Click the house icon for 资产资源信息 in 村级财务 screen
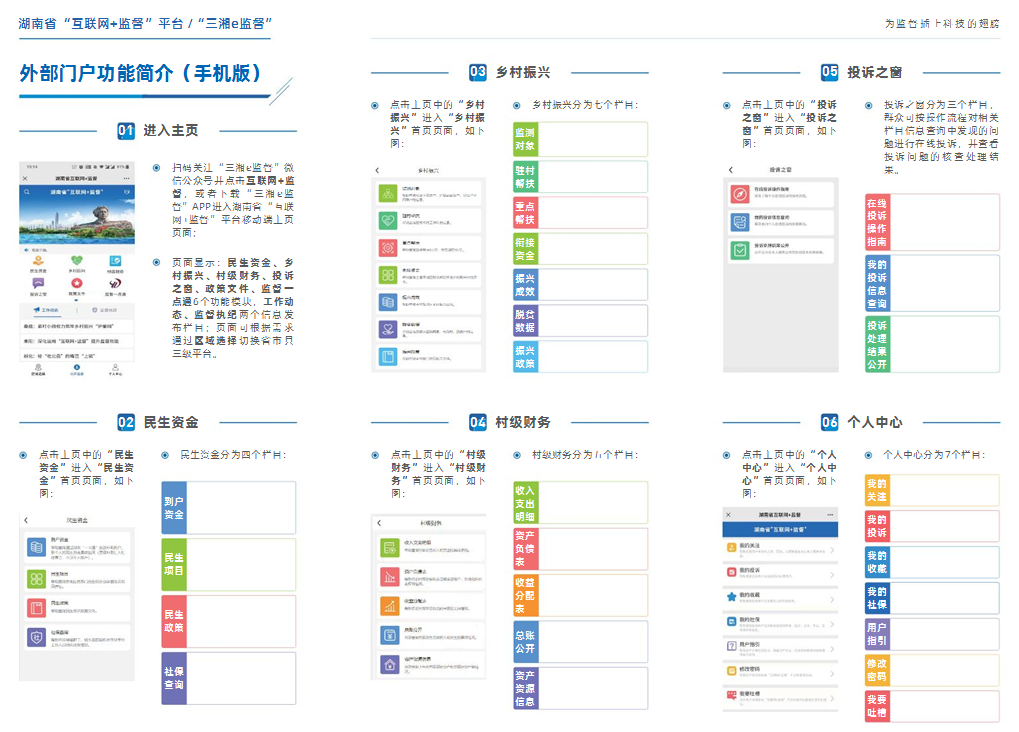Screen dimensions: 1019x732 click(389, 664)
